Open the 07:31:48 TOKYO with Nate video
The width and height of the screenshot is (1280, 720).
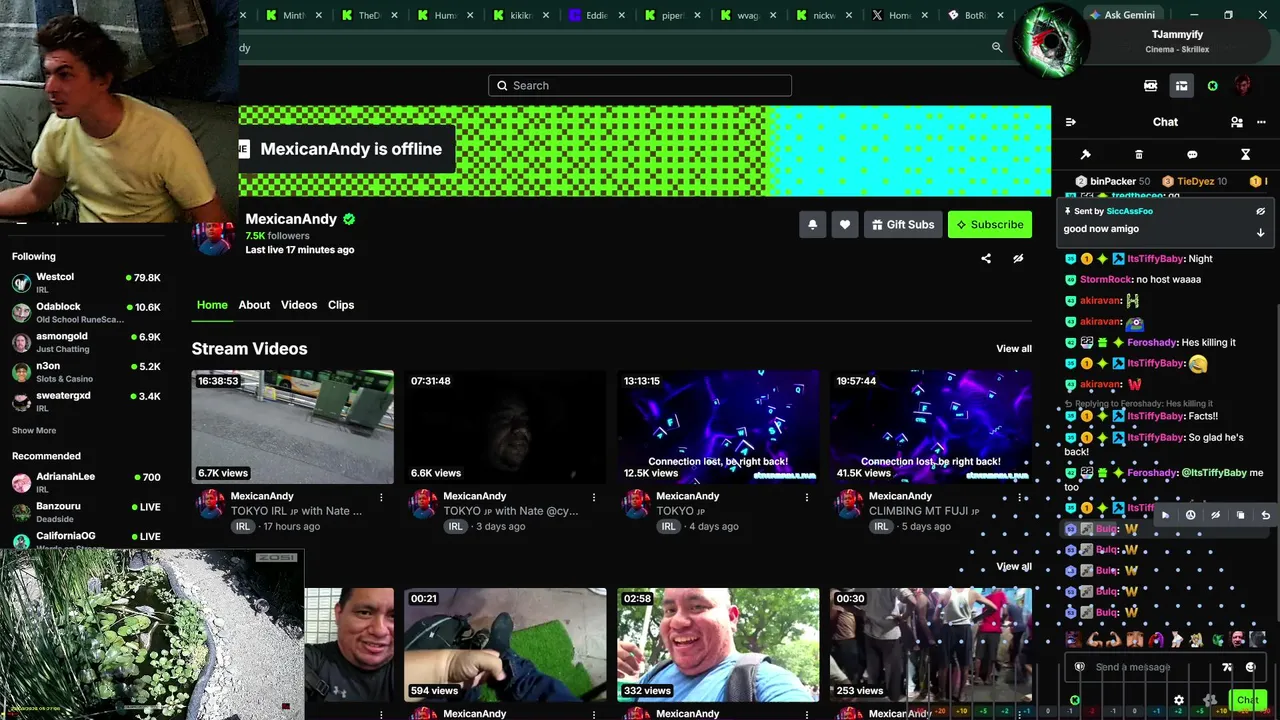coord(505,427)
